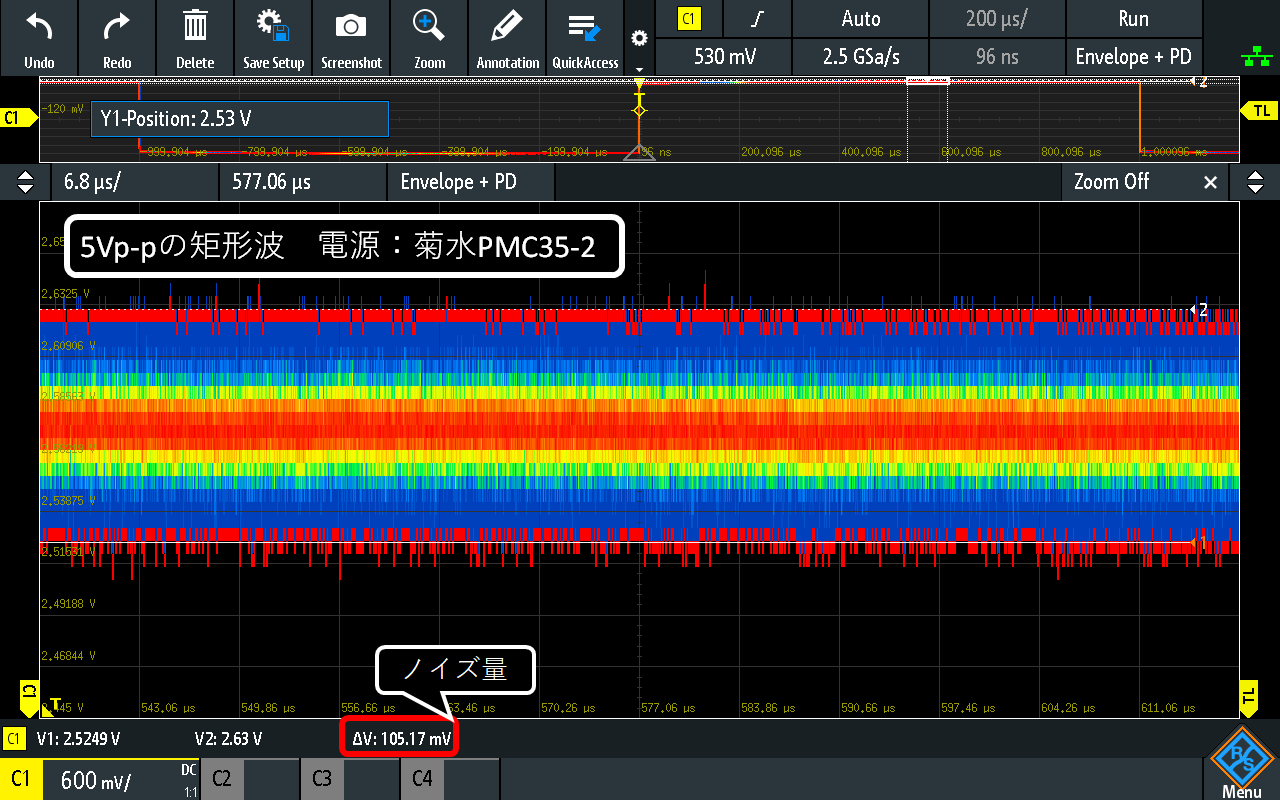The height and width of the screenshot is (800, 1280).
Task: Open zoom scale 6.8 µs/ setting
Action: [134, 182]
